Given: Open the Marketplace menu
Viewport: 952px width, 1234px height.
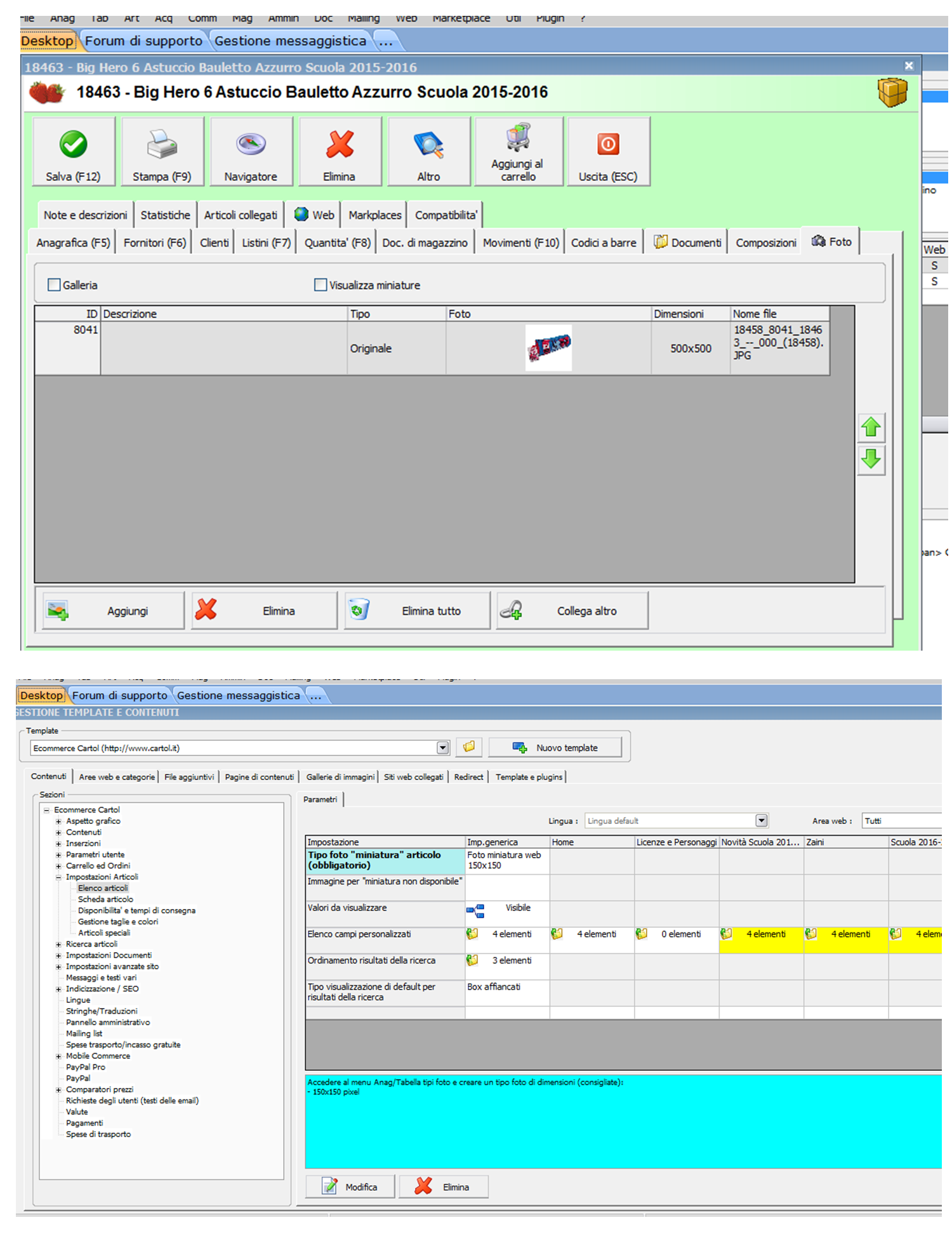Looking at the screenshot, I should pos(461,18).
